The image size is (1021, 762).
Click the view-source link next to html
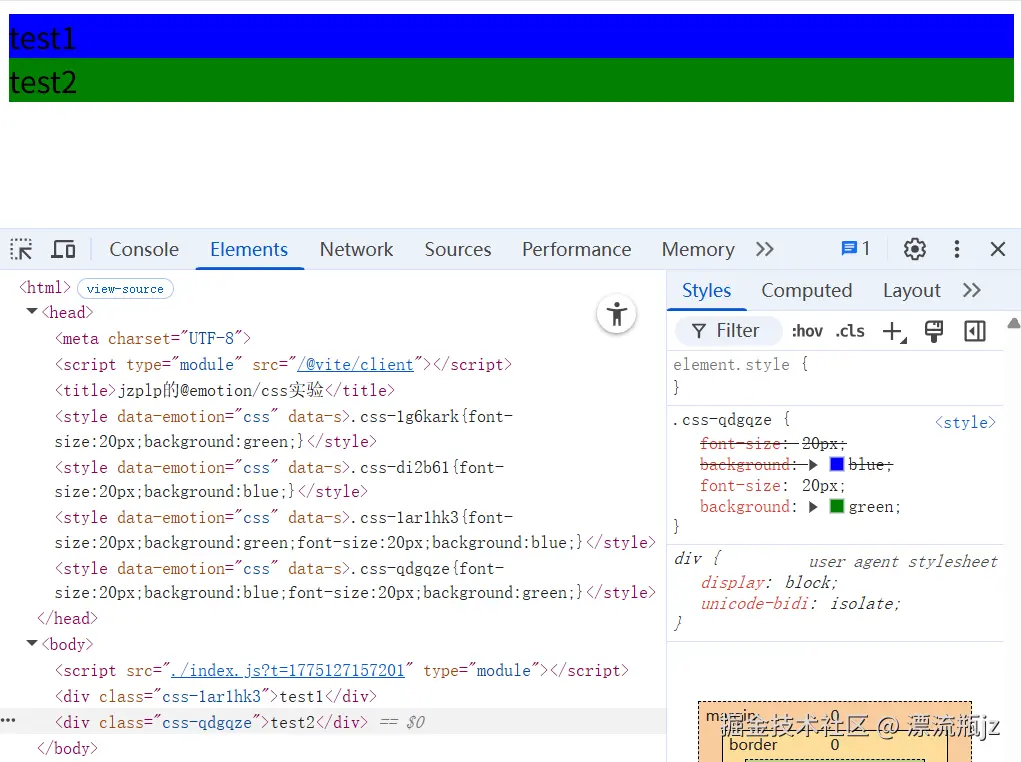[x=125, y=288]
